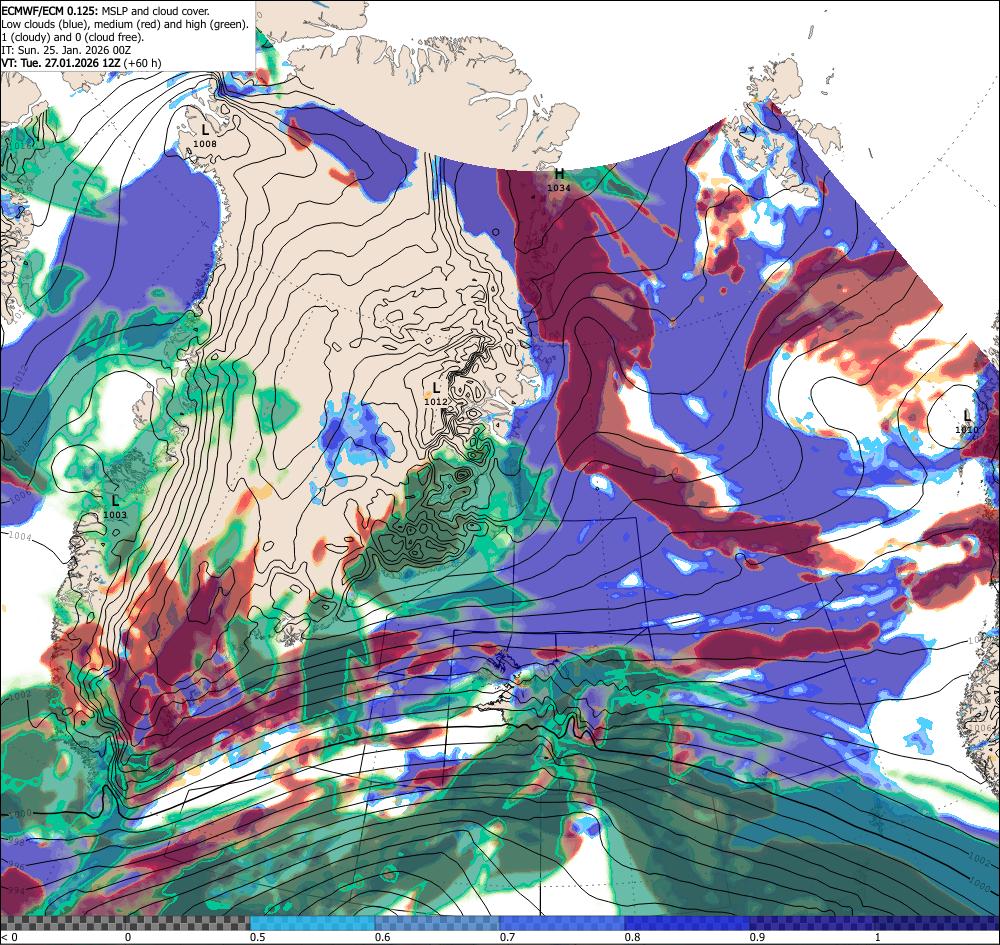Click the 'L 1010' low at right edge
Viewport: 1000px width, 945px height.
coord(967,422)
